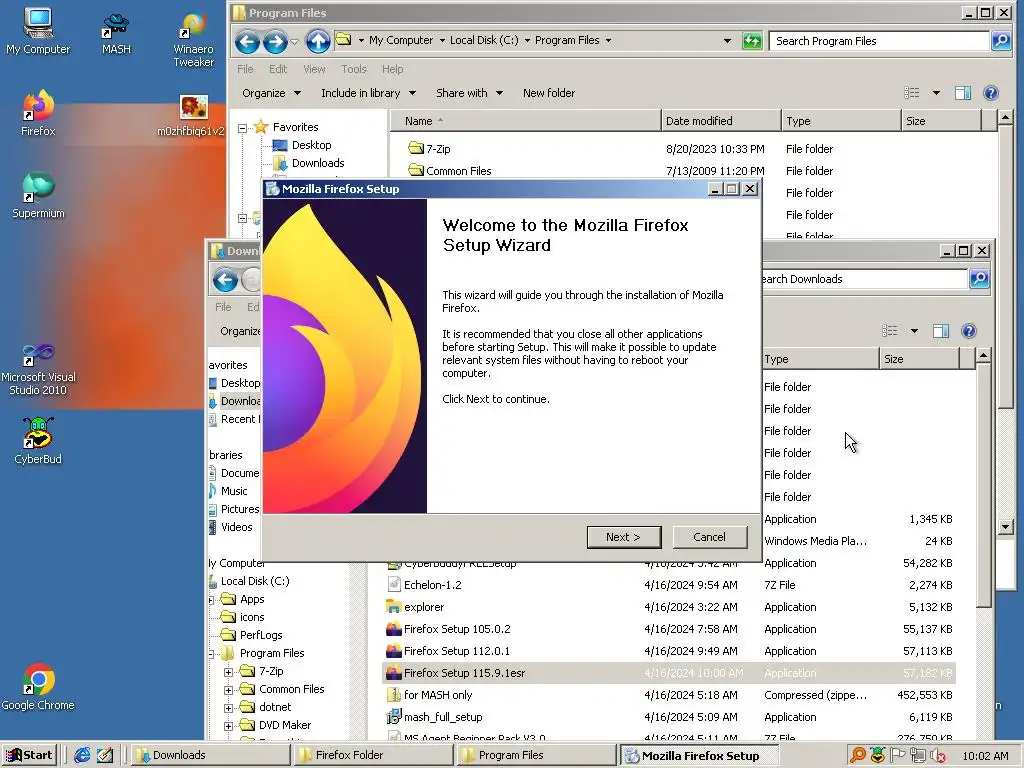Refresh the Program Files address bar

pos(752,41)
